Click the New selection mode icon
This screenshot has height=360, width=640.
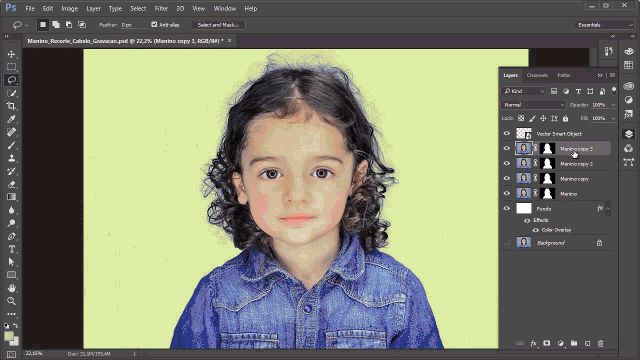pos(42,25)
